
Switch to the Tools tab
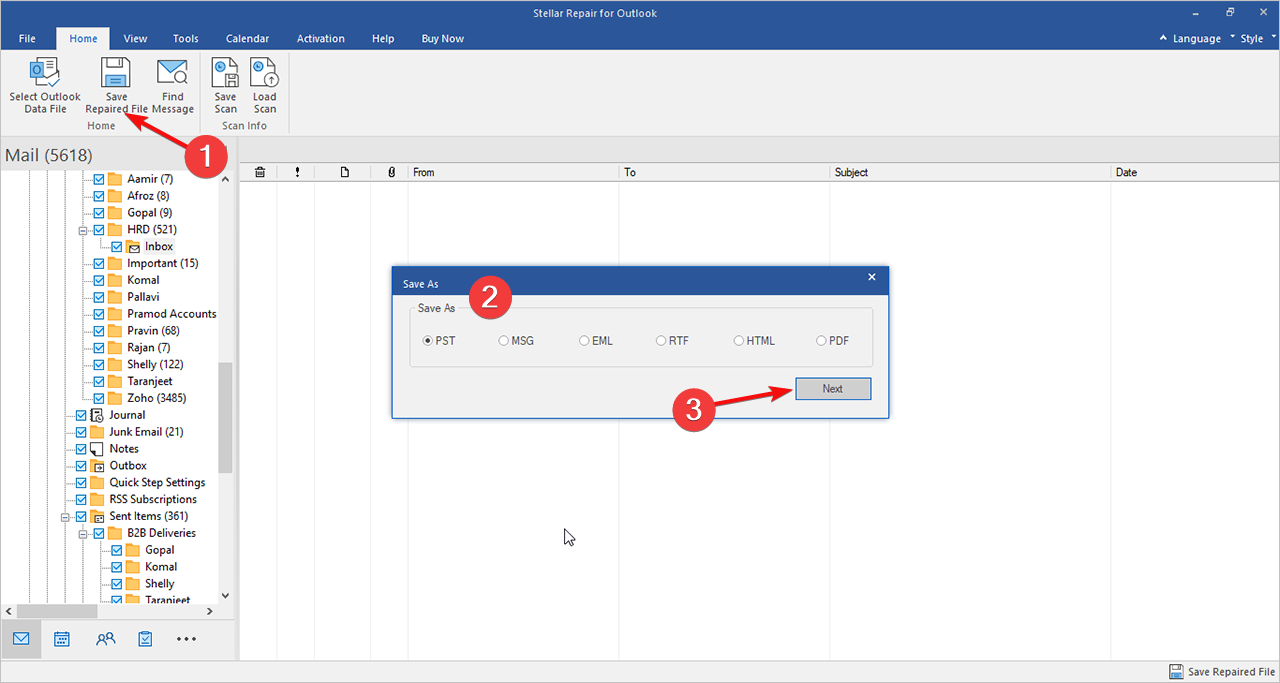[186, 38]
